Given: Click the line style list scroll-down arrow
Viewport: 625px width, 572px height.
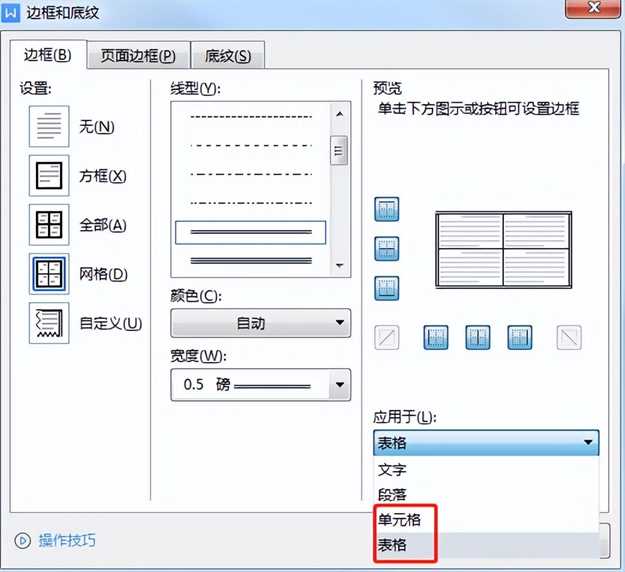Looking at the screenshot, I should tap(340, 266).
